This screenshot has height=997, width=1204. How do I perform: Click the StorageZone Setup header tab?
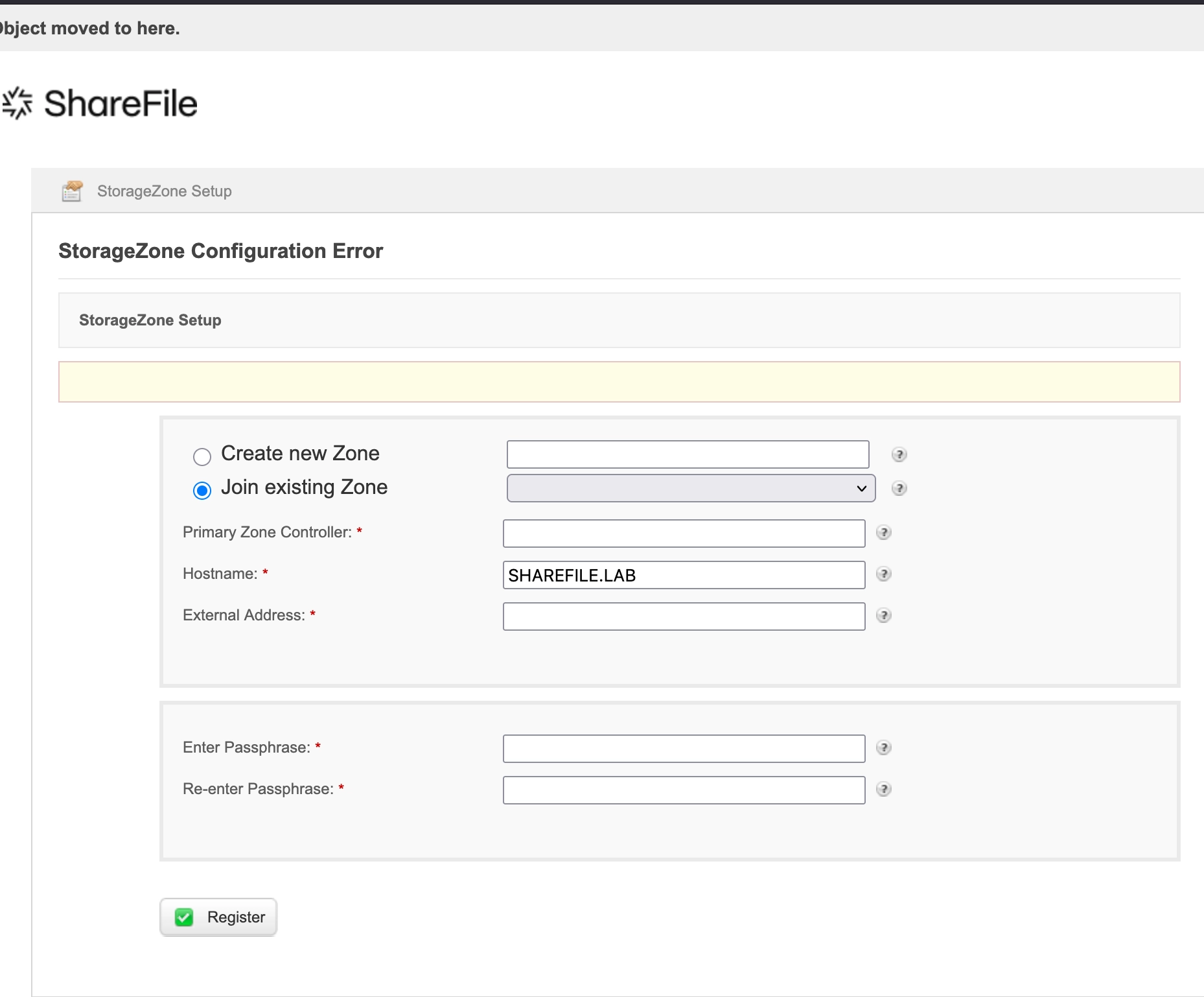(x=164, y=191)
